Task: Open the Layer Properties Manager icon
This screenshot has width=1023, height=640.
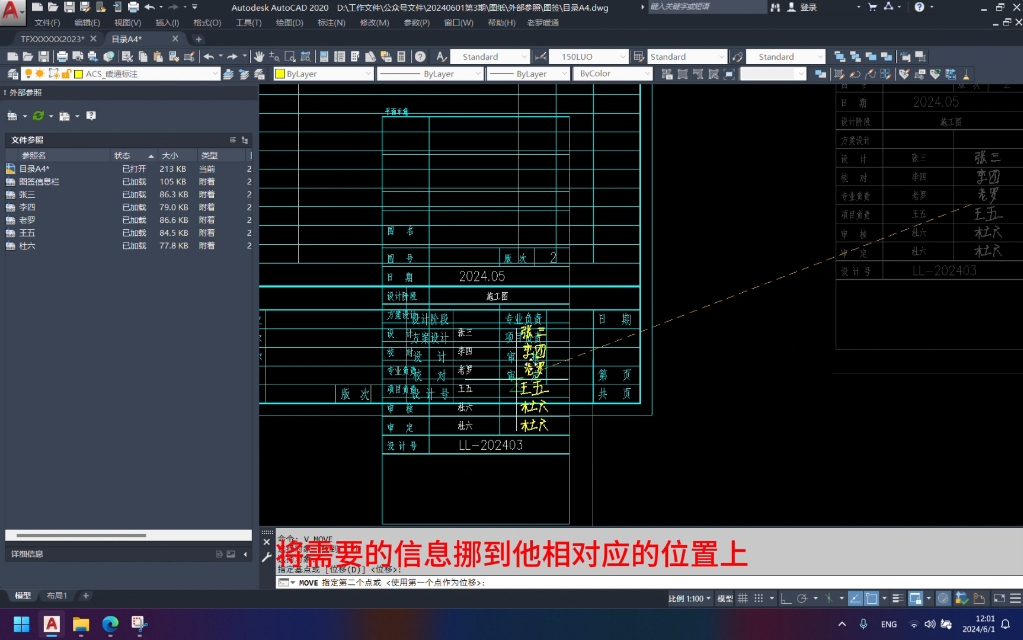Action: coord(14,73)
